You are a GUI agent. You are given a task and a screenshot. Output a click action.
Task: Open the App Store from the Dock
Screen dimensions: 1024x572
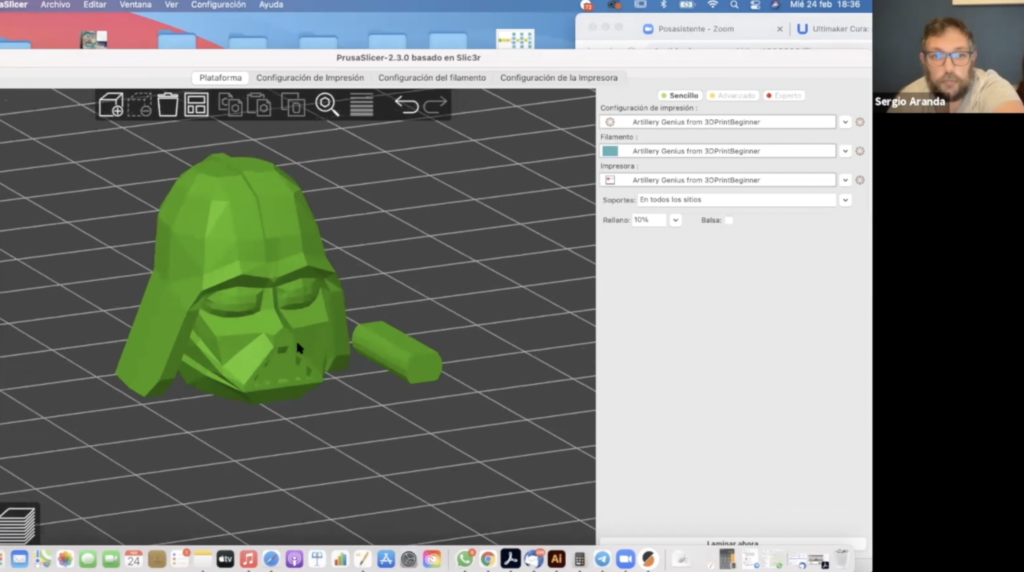click(x=385, y=559)
